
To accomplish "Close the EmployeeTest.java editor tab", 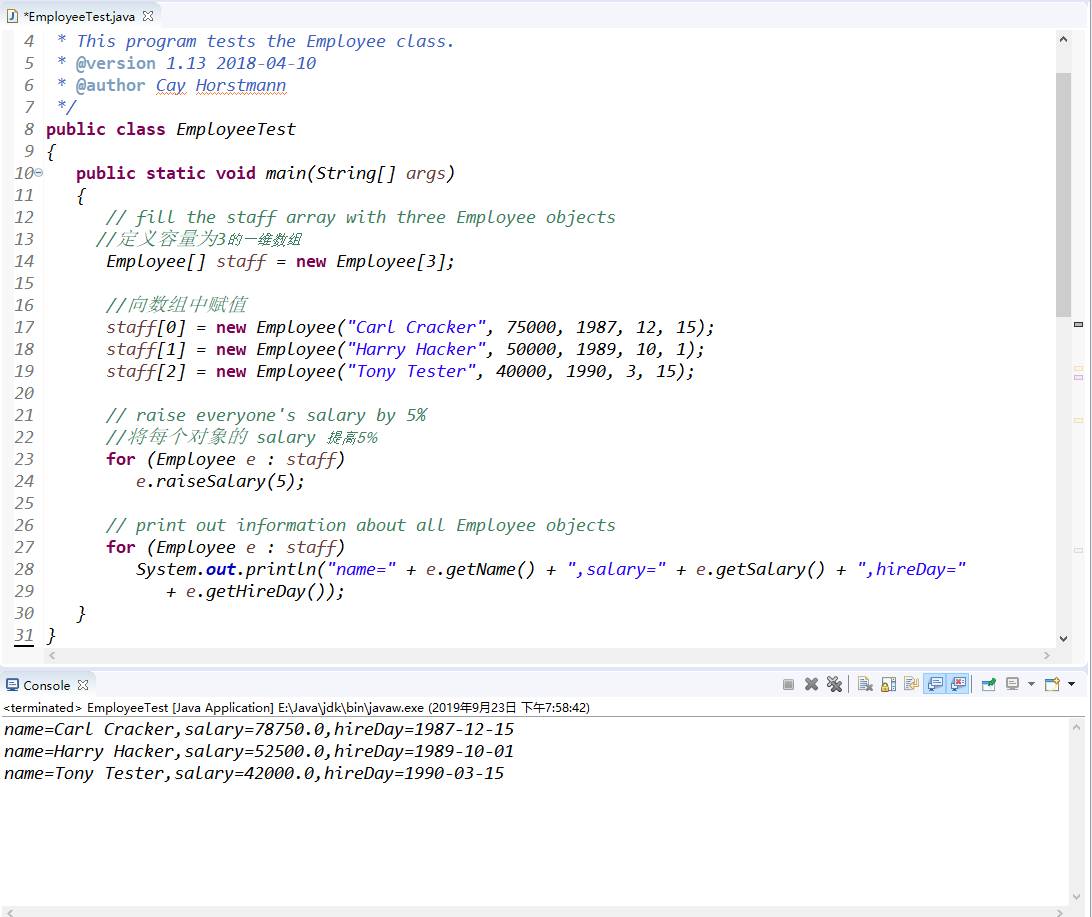I will pos(148,16).
